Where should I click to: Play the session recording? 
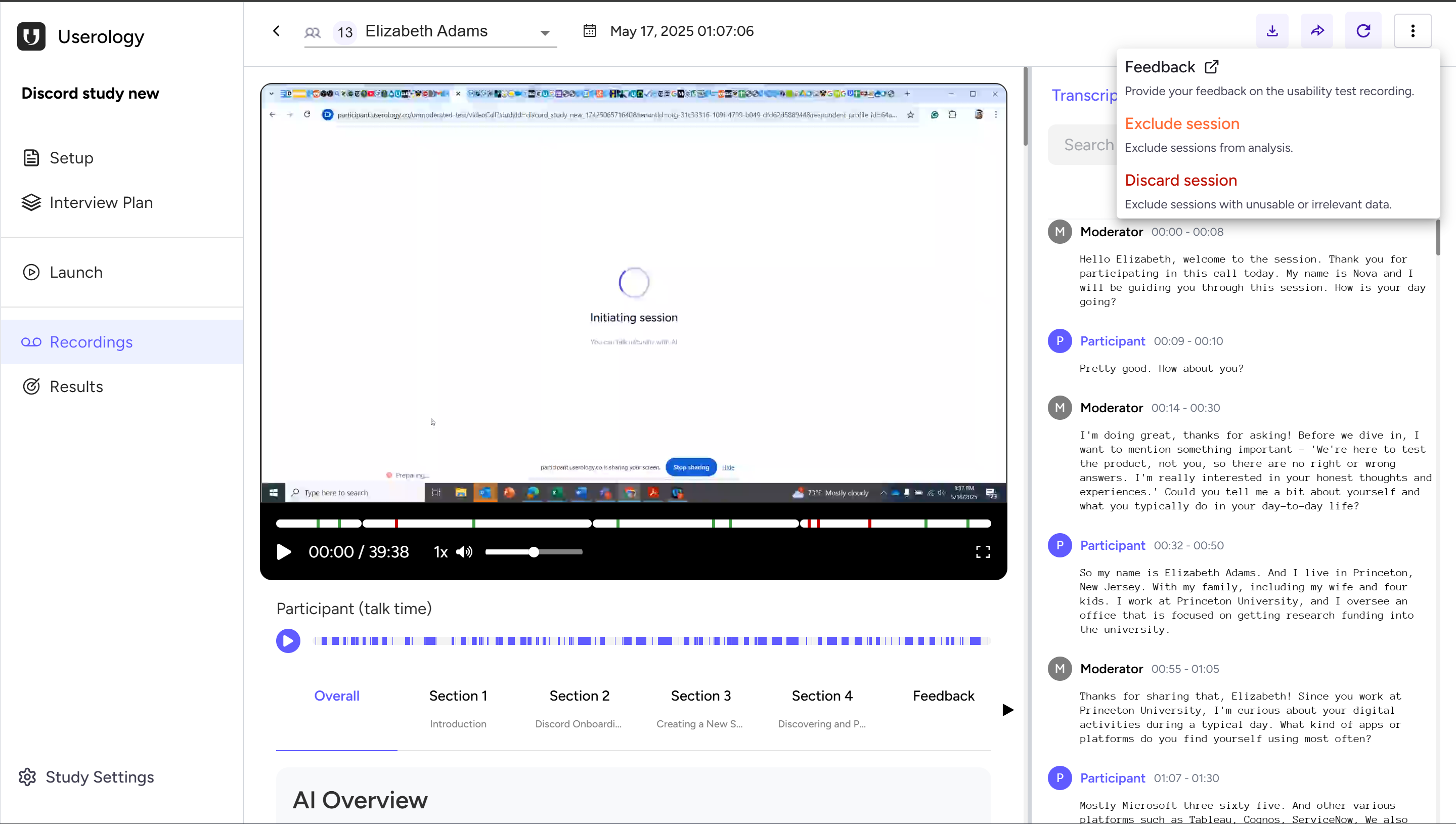point(283,552)
